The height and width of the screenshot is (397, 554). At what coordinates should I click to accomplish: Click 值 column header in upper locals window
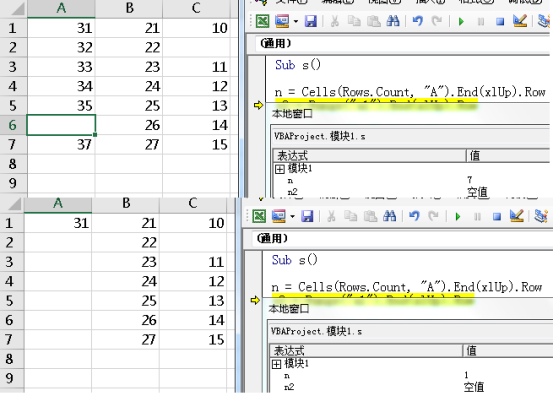tap(508, 155)
